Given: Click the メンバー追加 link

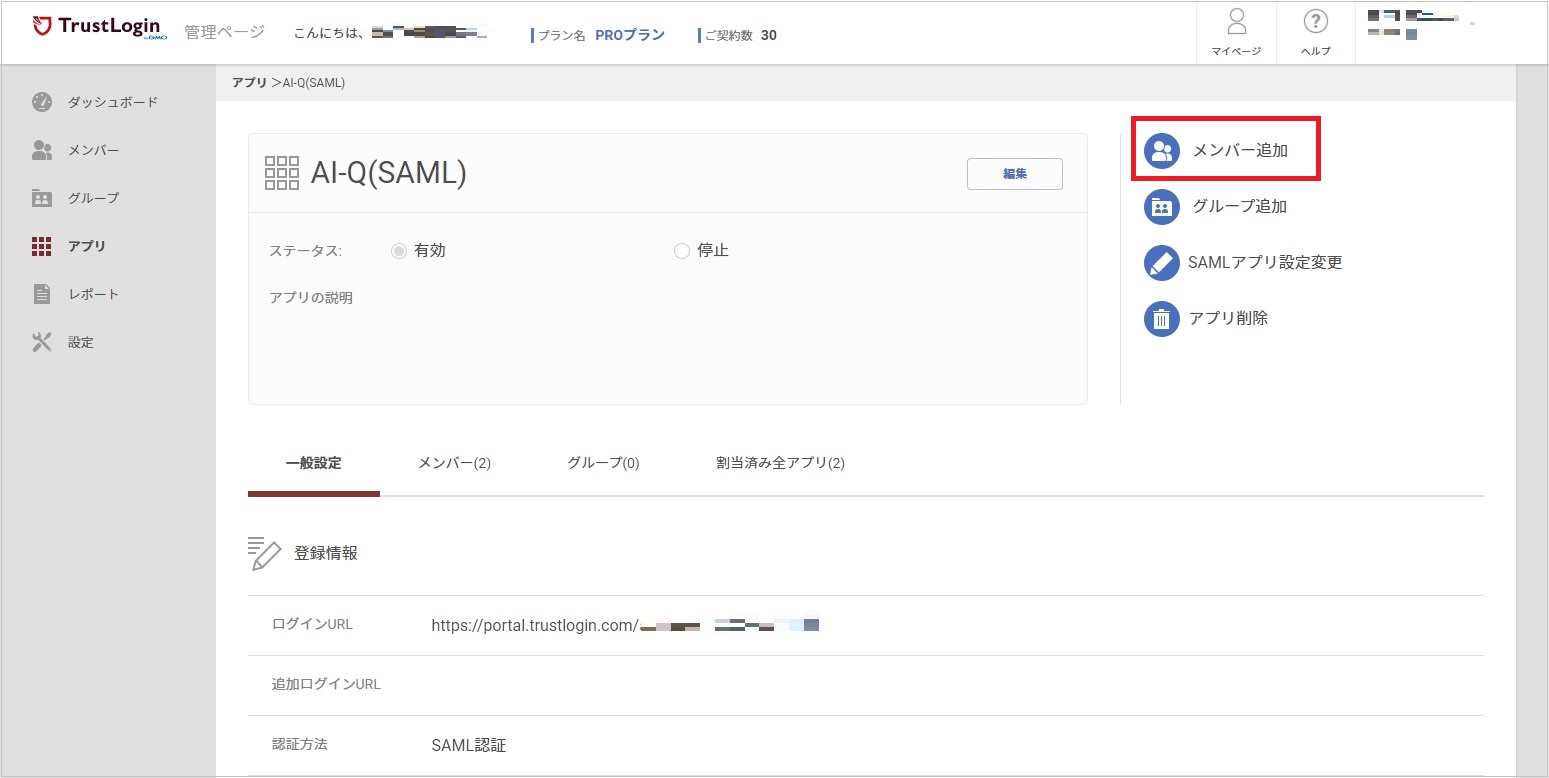Looking at the screenshot, I should point(1240,151).
